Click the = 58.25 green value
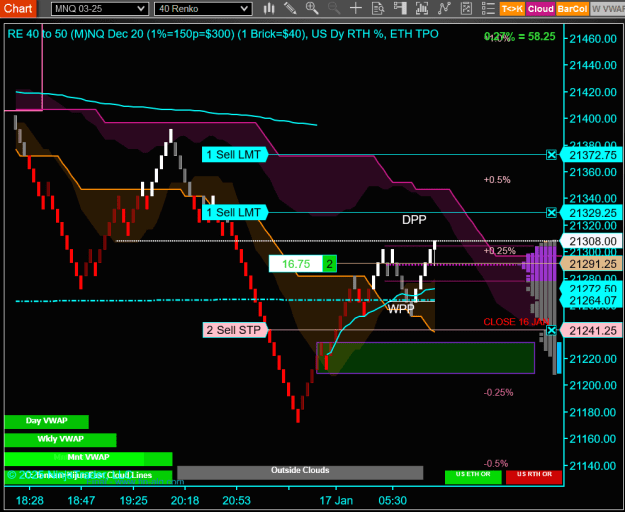 point(537,37)
